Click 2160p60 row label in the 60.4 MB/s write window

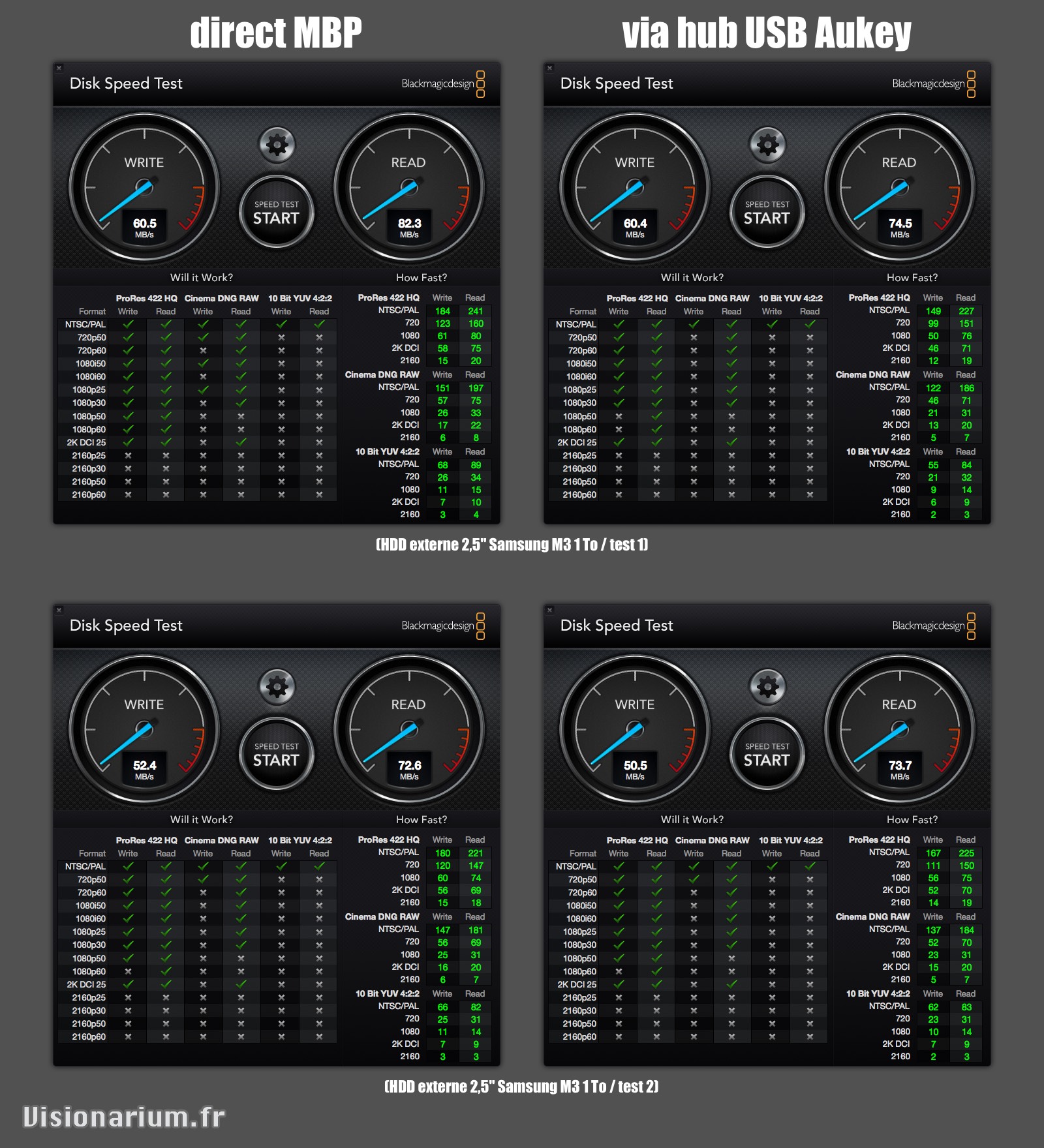click(x=579, y=494)
